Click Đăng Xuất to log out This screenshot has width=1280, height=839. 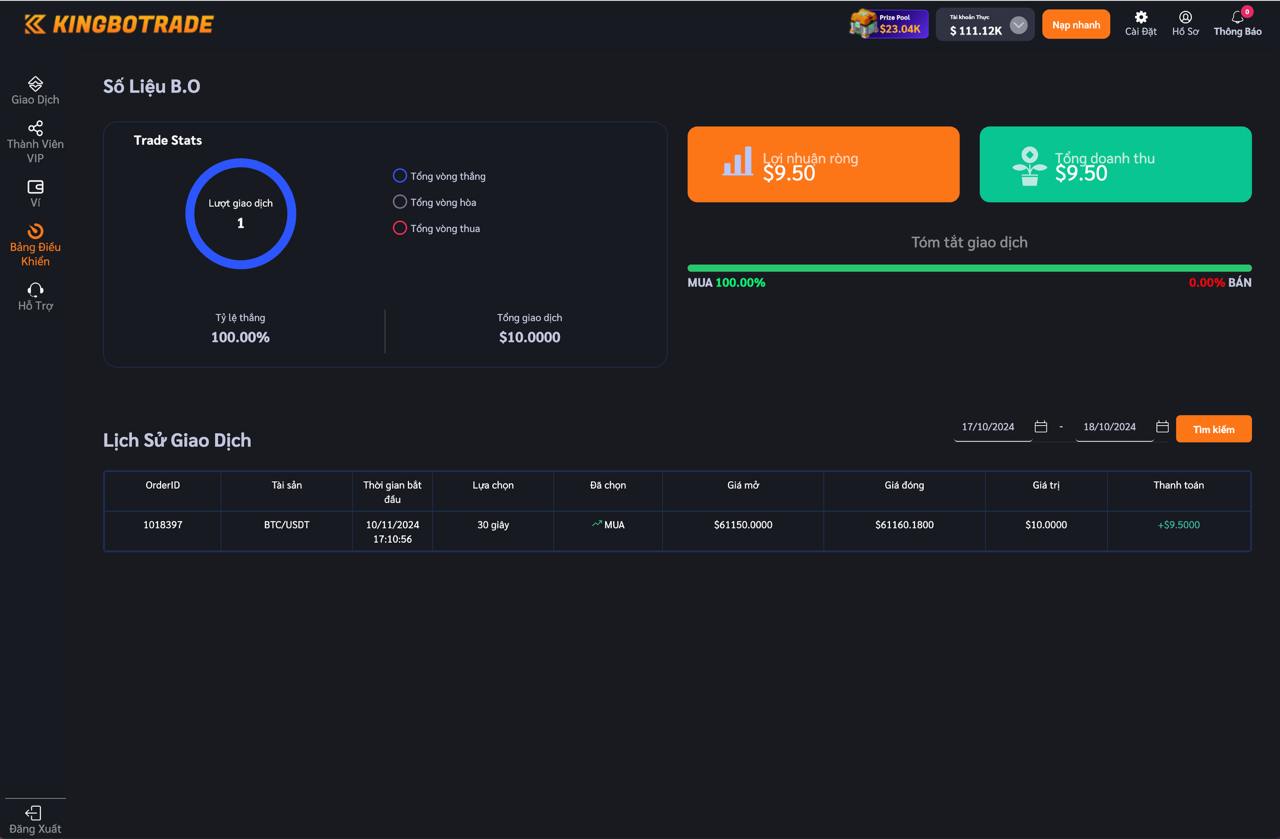(x=35, y=820)
